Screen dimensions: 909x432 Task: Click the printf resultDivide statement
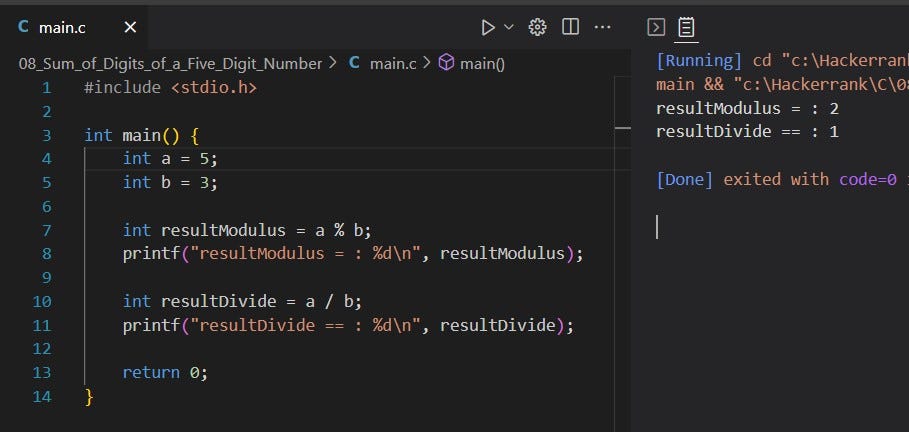click(x=348, y=325)
